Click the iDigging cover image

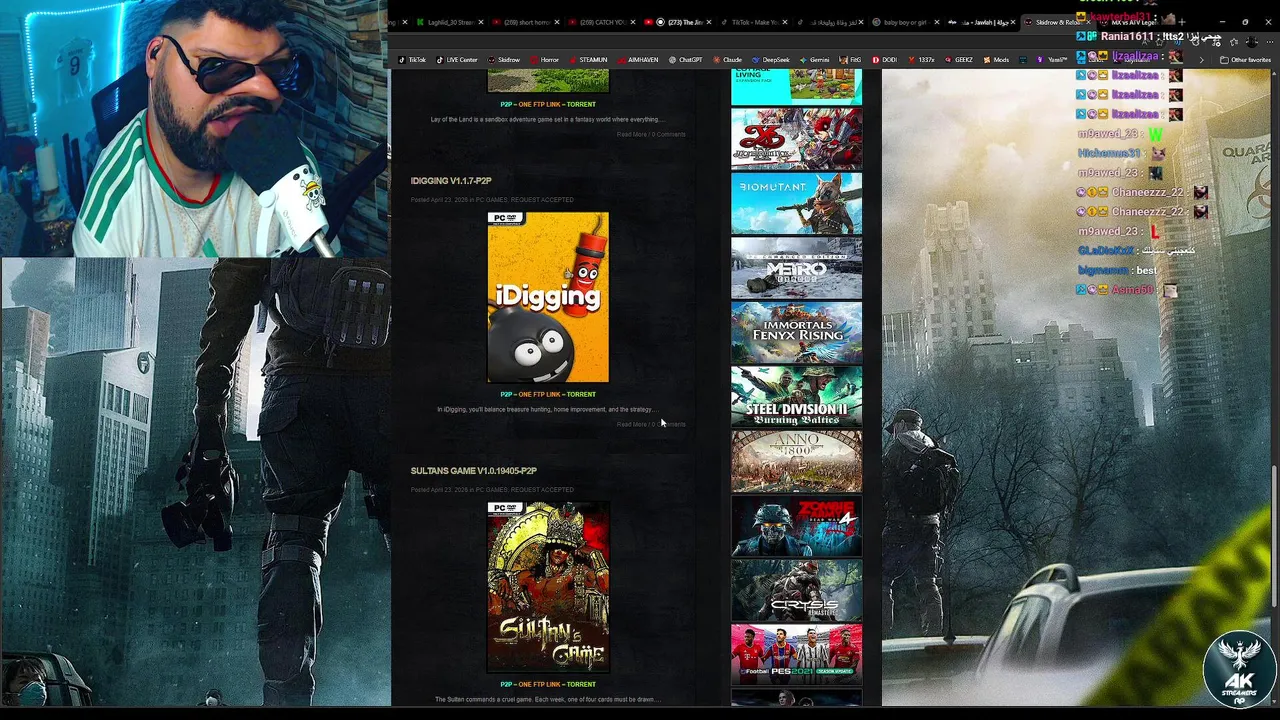(x=548, y=297)
